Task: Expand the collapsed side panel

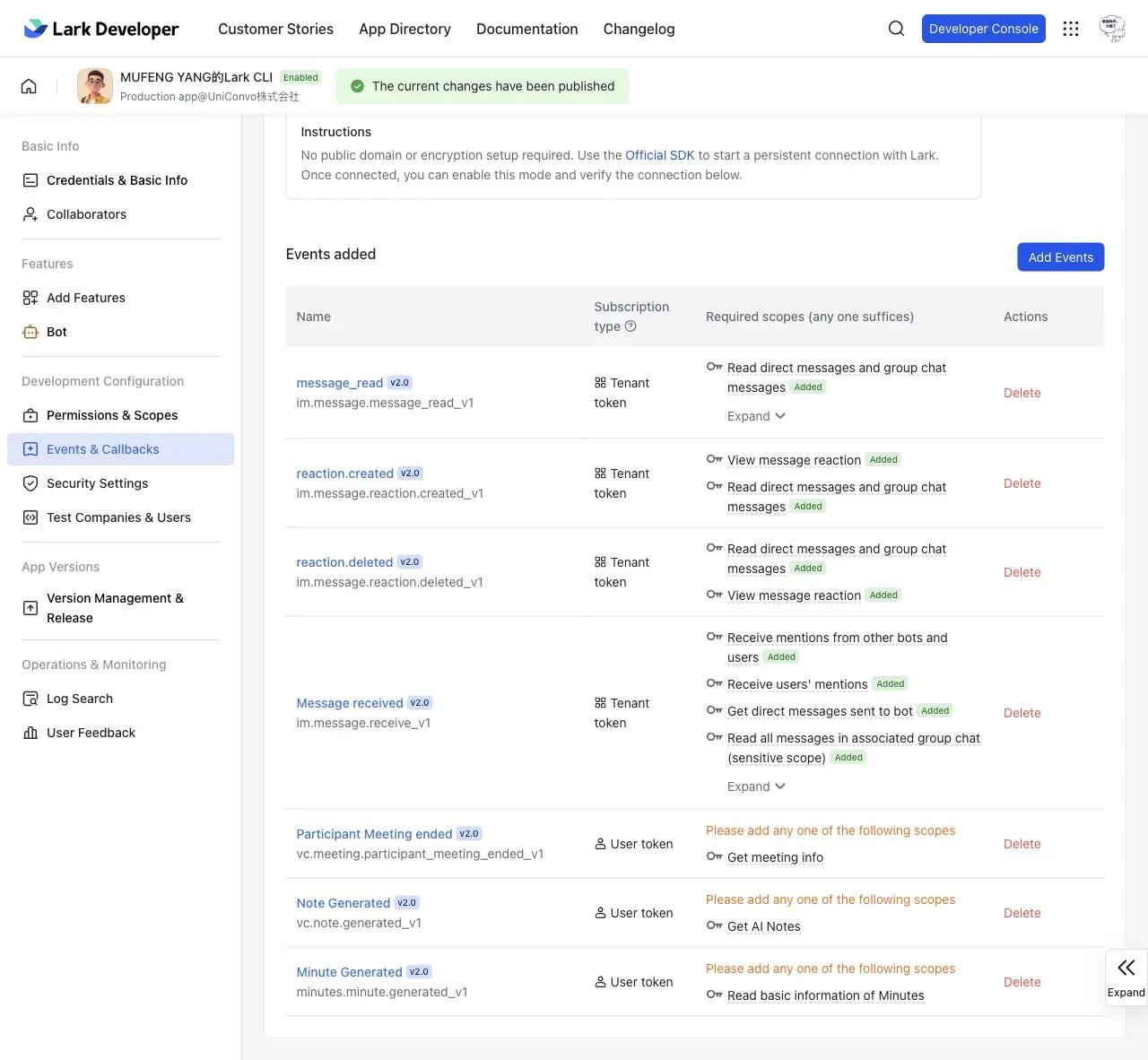Action: pyautogui.click(x=1126, y=977)
